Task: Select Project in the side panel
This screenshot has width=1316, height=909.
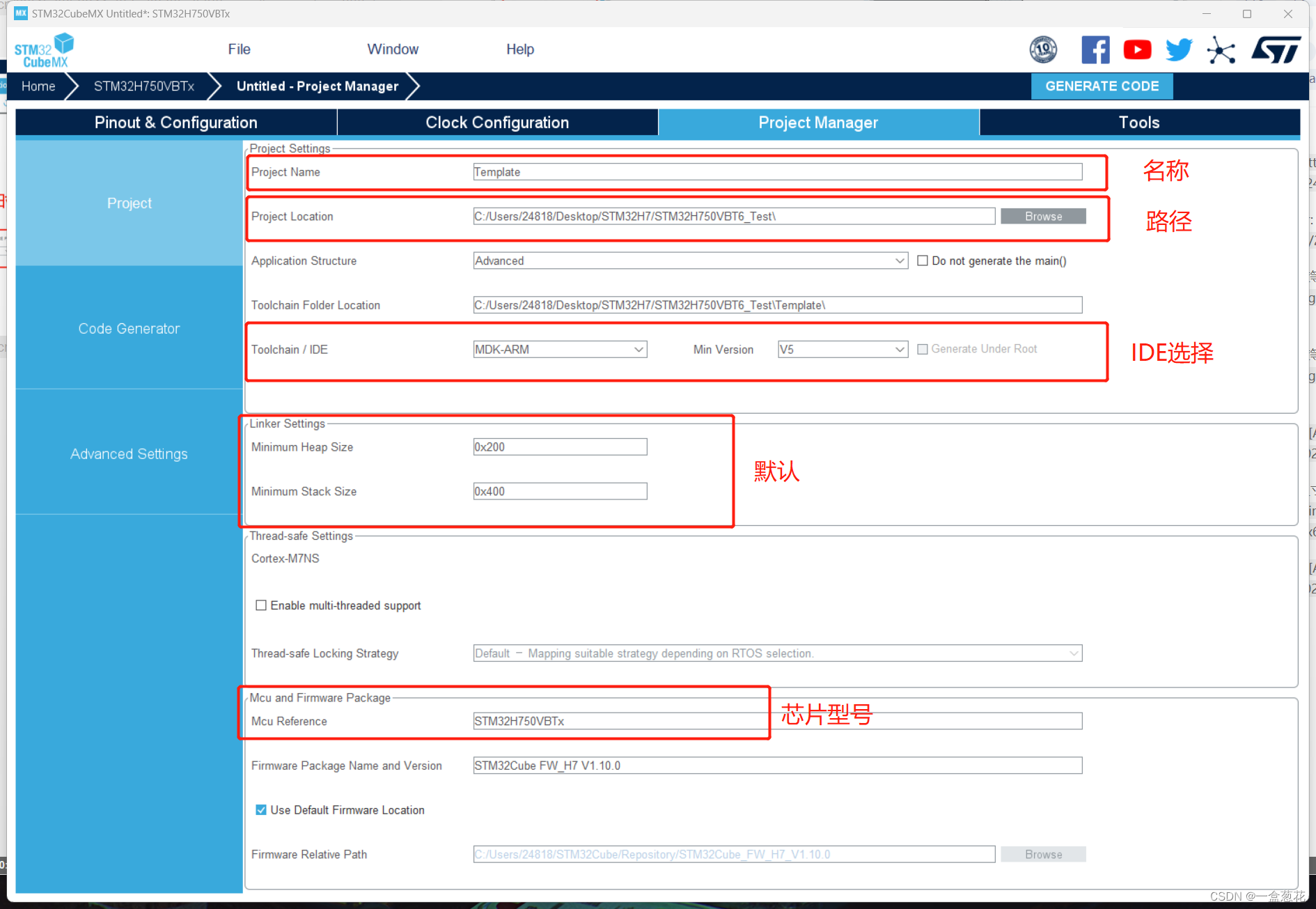Action: tap(129, 203)
